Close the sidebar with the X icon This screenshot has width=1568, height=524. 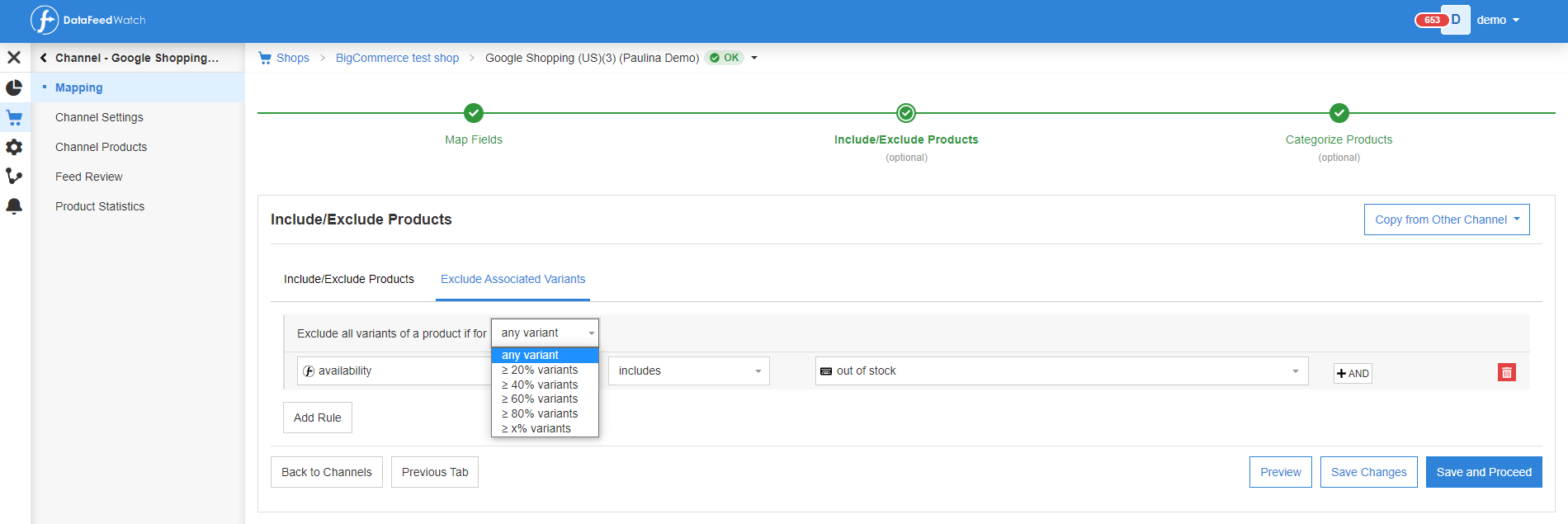point(14,58)
